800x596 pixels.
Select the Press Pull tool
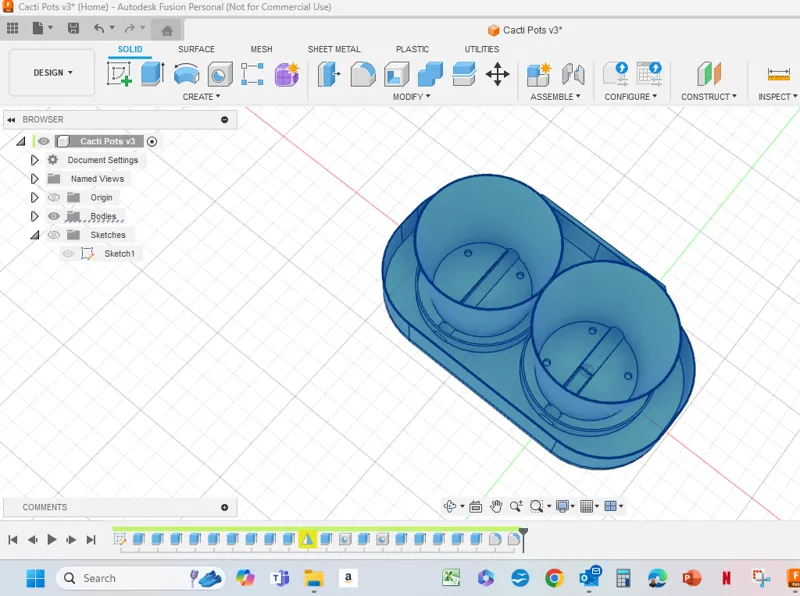329,74
